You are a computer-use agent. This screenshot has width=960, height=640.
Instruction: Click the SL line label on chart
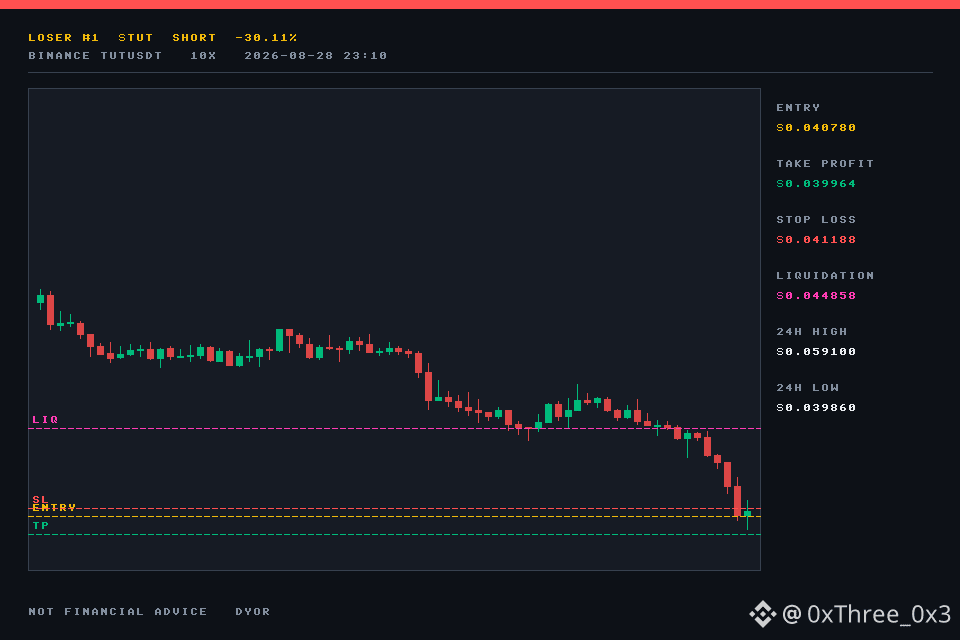click(x=40, y=500)
